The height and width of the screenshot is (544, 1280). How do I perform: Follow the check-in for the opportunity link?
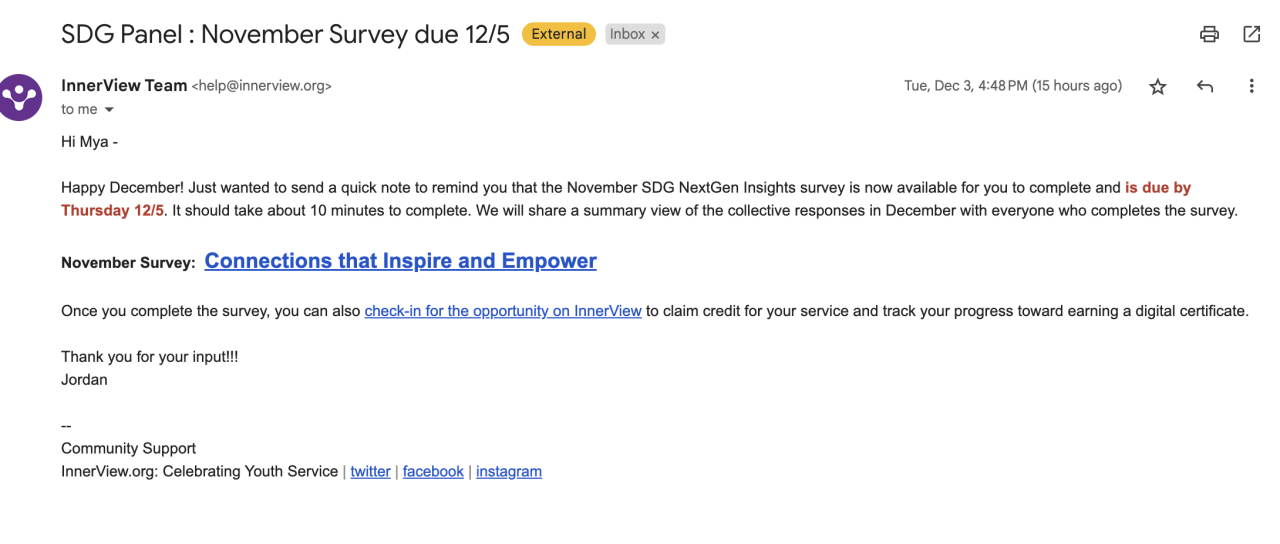point(503,311)
